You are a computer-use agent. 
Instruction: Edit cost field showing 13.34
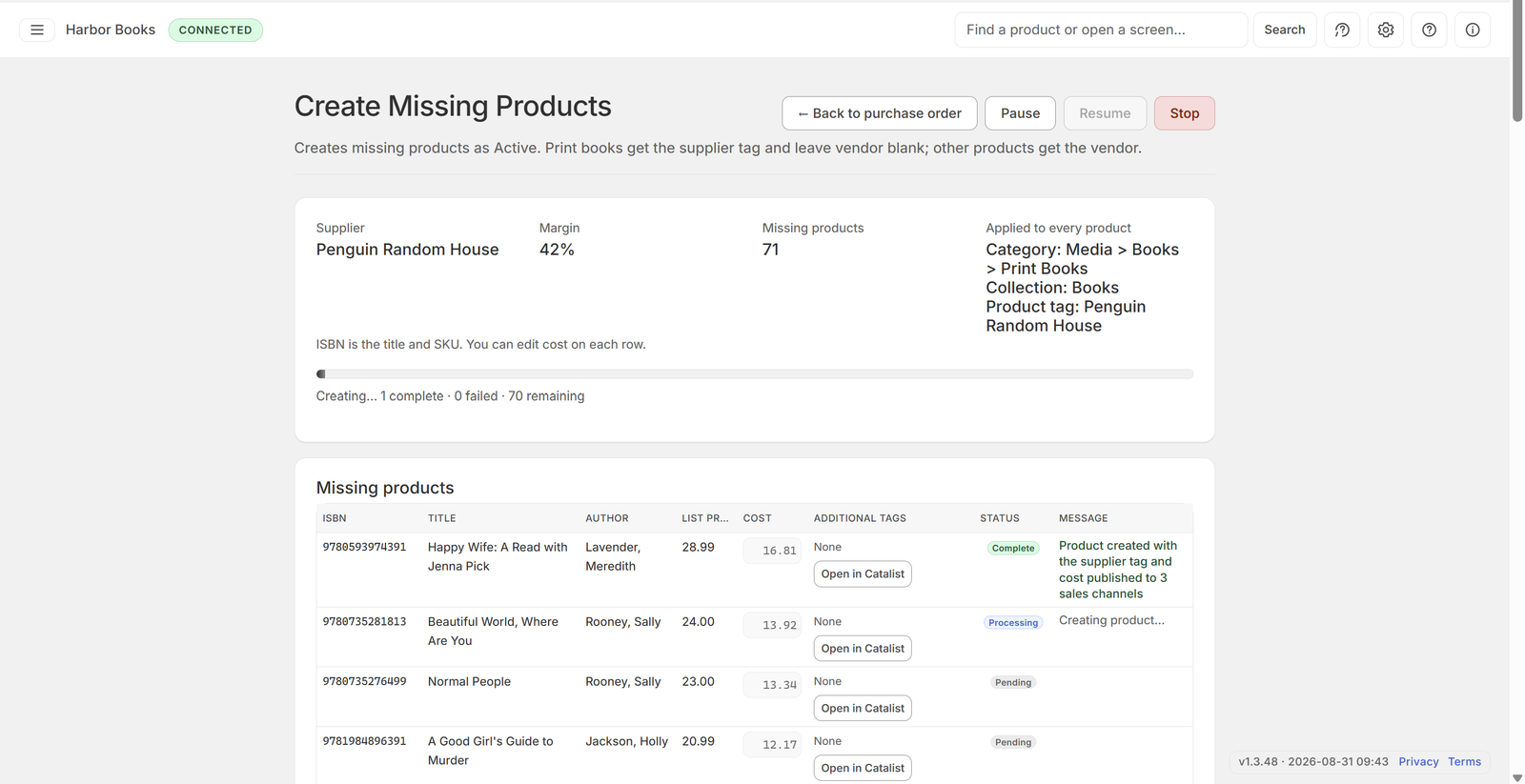coord(772,685)
